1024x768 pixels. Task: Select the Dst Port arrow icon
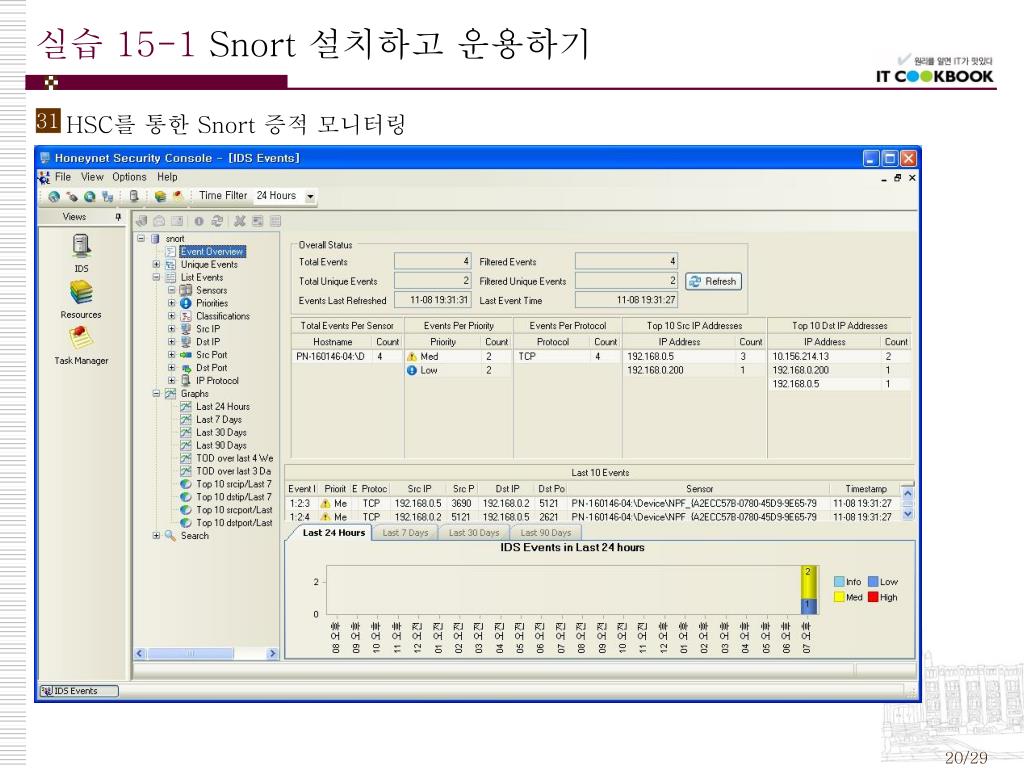tap(185, 368)
